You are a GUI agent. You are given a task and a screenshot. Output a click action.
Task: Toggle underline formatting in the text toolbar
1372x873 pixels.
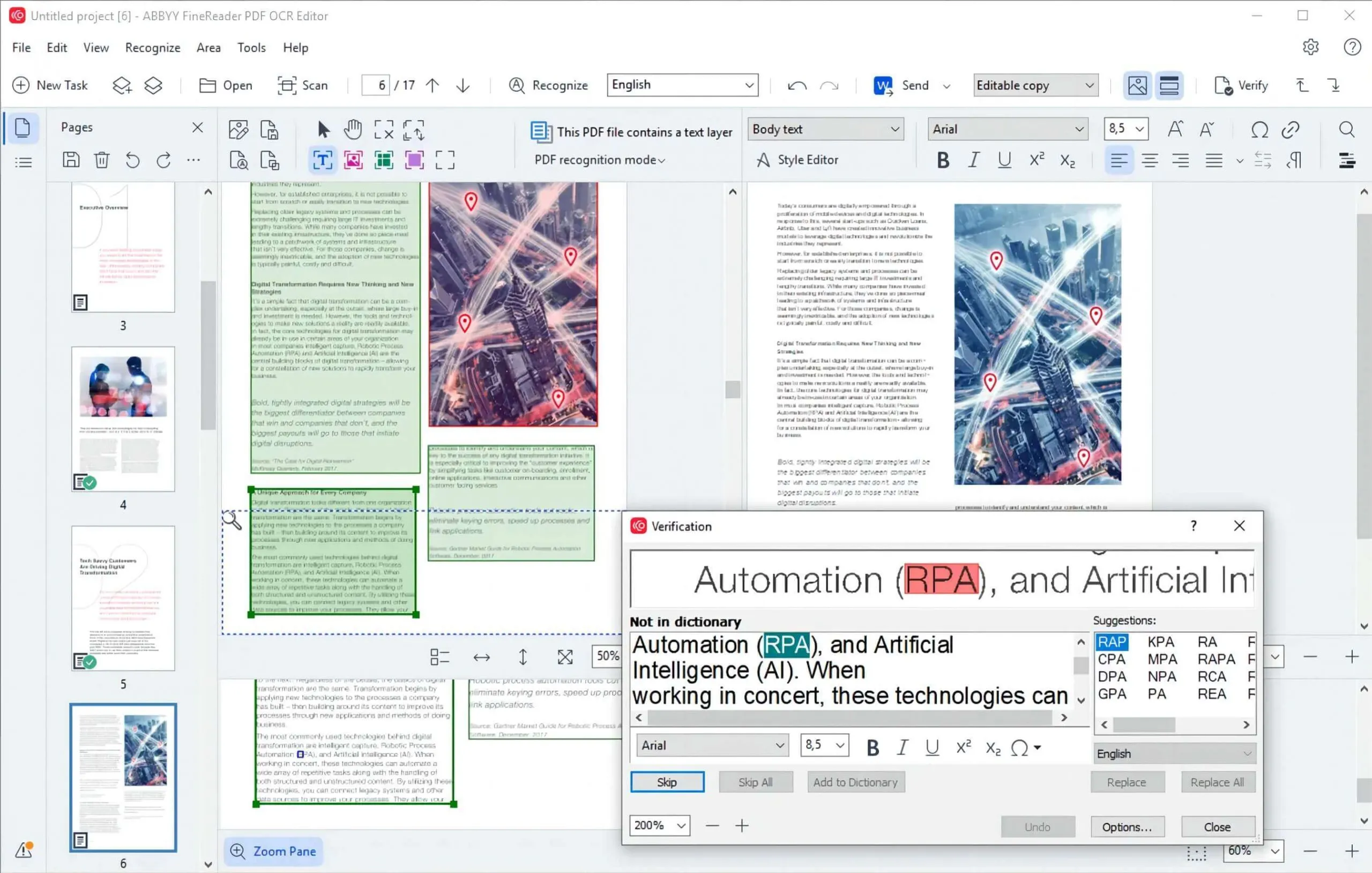point(1004,160)
